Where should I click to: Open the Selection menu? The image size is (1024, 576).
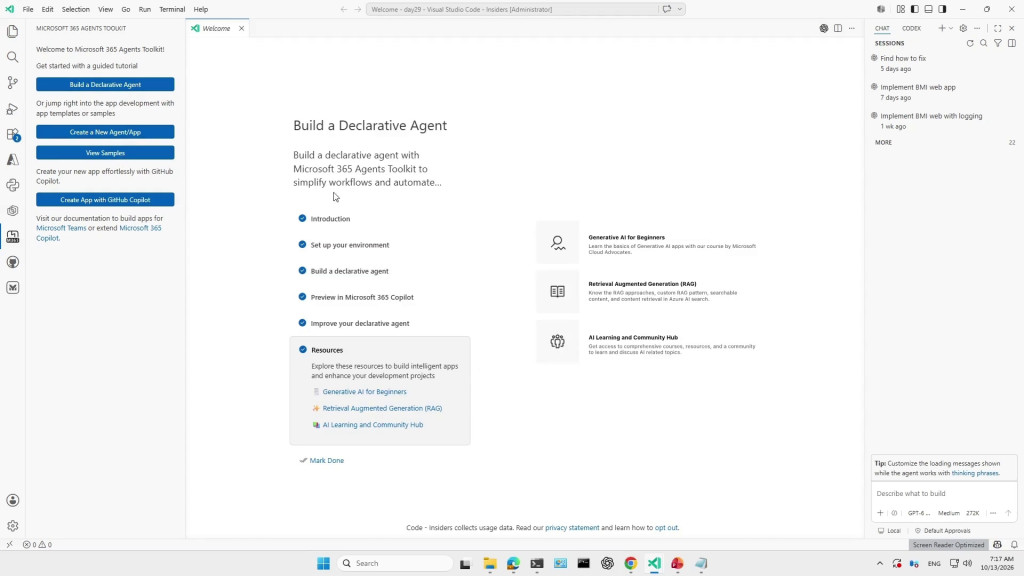[x=76, y=9]
